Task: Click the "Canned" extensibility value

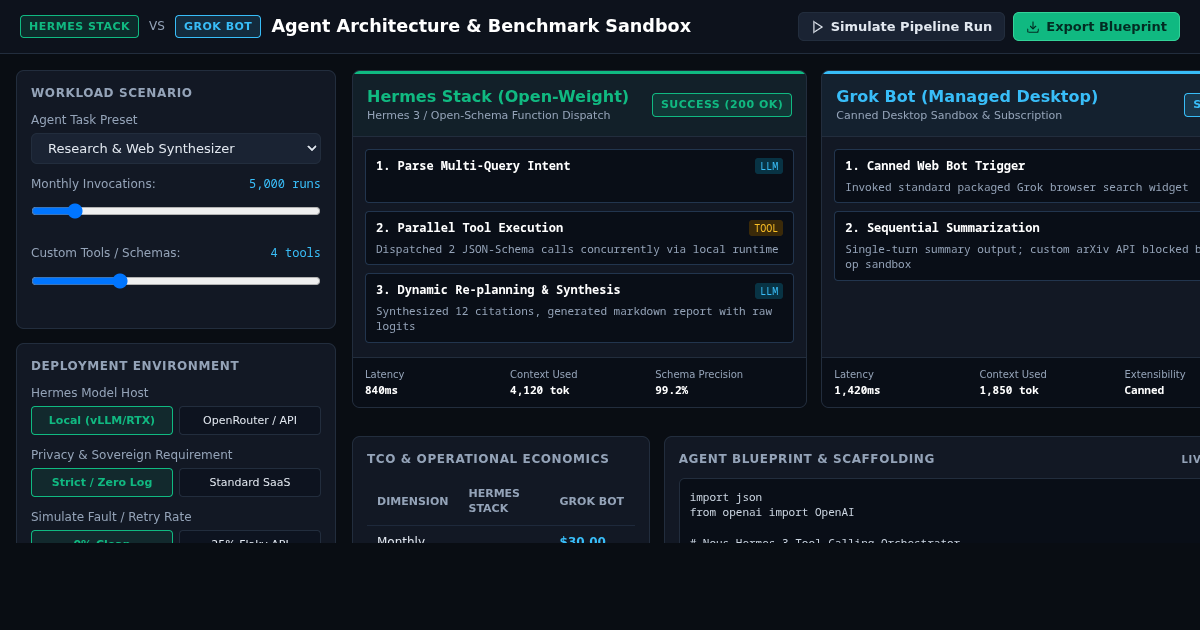Action: click(1144, 391)
